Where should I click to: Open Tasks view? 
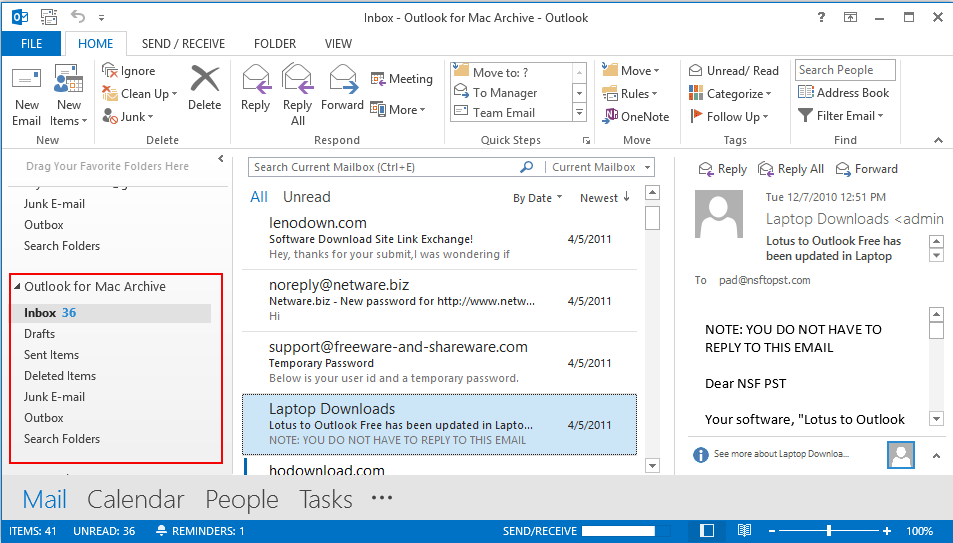326,499
